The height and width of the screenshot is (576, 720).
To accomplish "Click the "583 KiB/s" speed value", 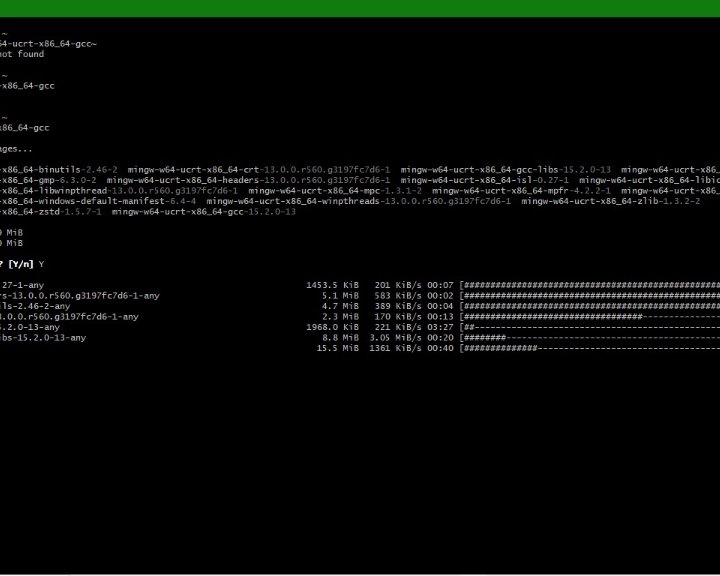I will coord(398,296).
